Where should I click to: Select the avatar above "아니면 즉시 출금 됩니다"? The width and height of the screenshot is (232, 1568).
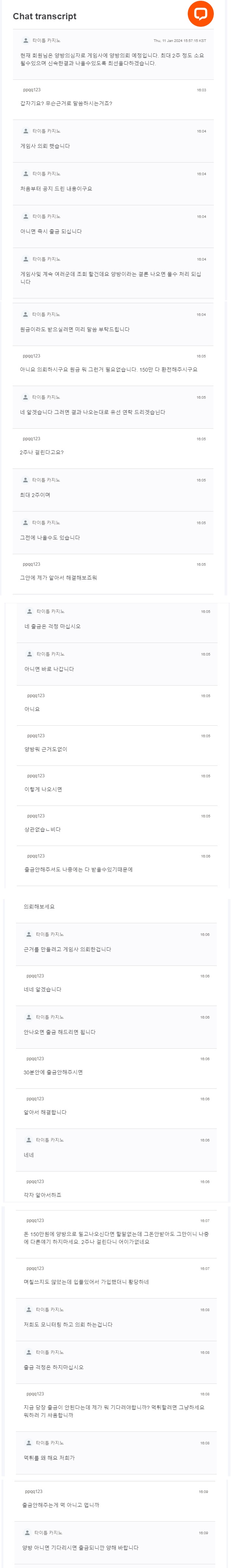26,216
